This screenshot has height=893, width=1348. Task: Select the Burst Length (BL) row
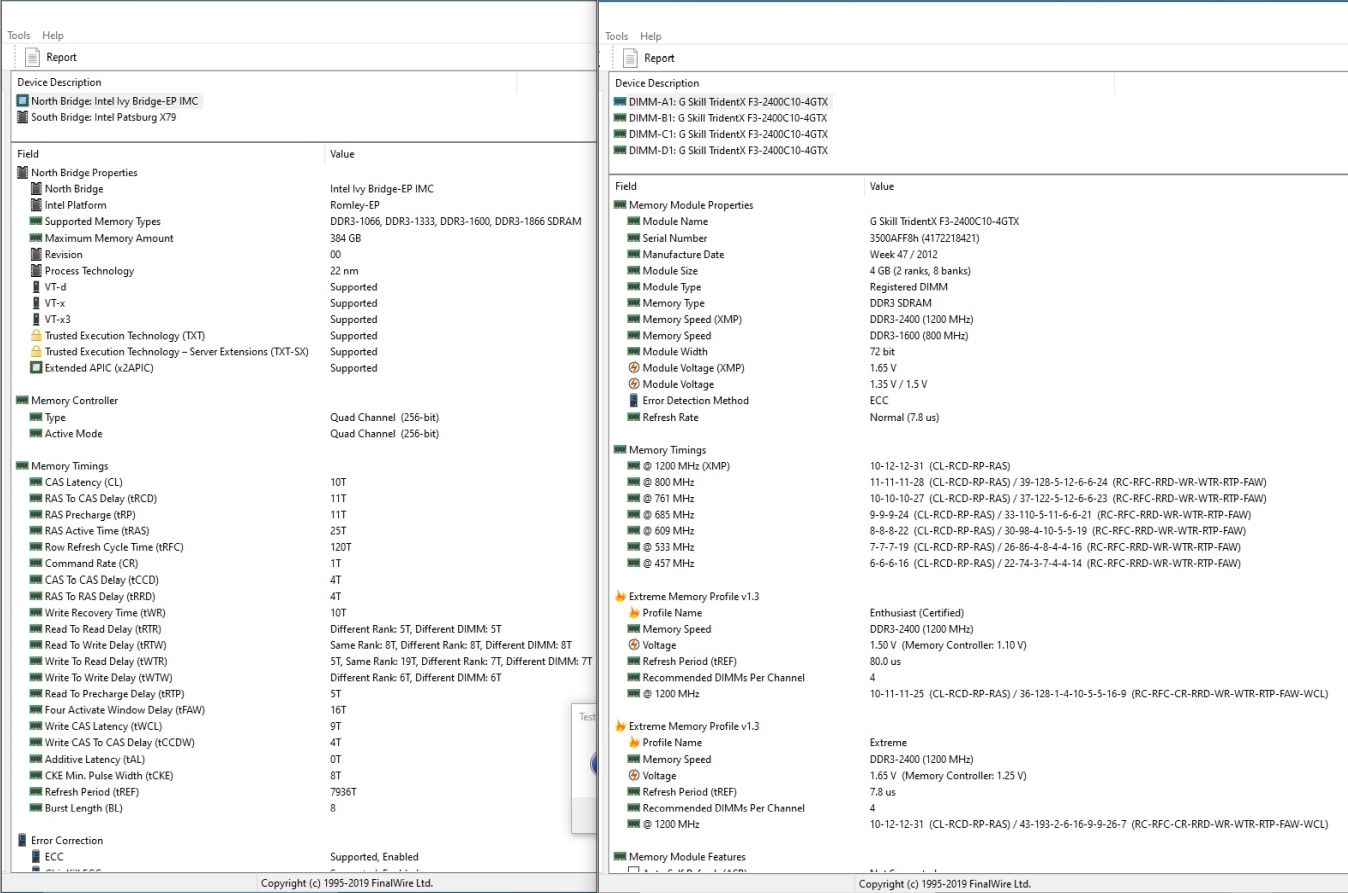click(304, 808)
